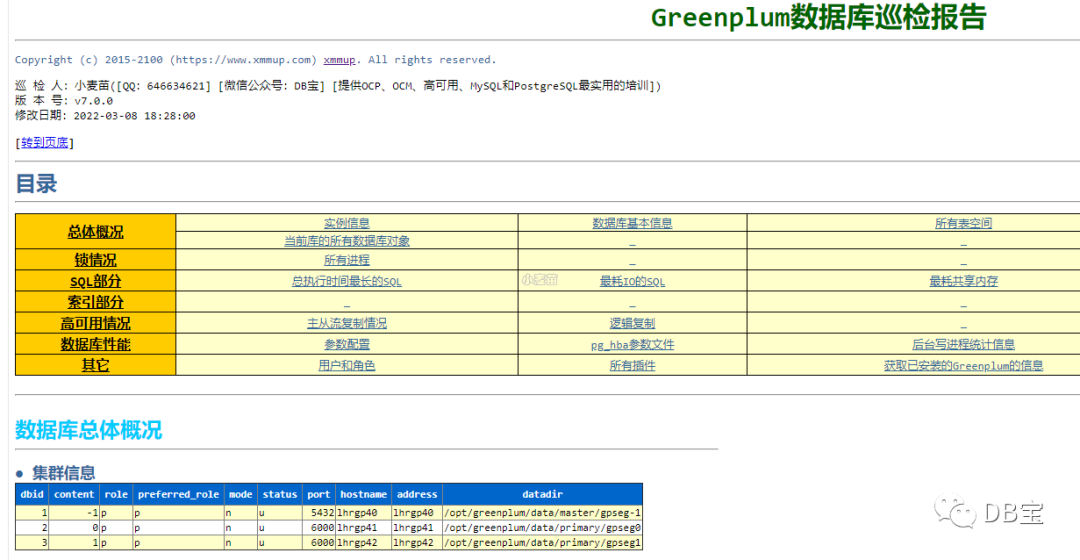
Task: Open the 参数配置 link
Action: (346, 344)
